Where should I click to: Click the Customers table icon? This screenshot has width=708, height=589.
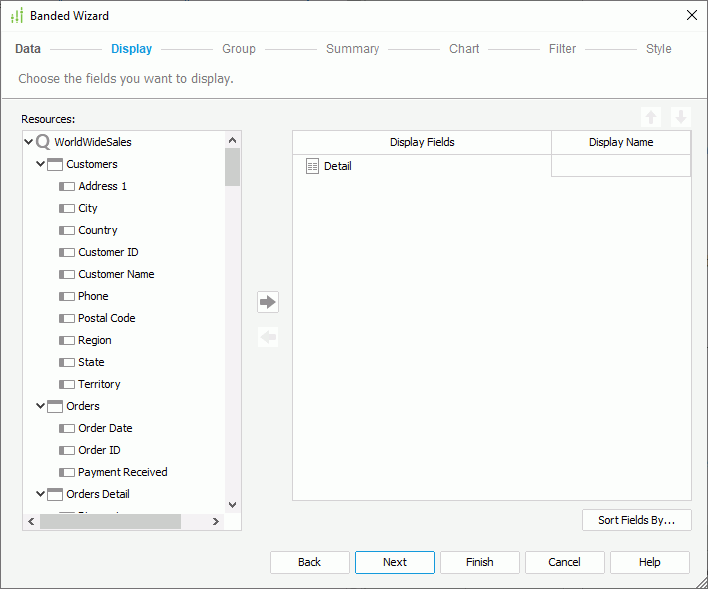55,165
